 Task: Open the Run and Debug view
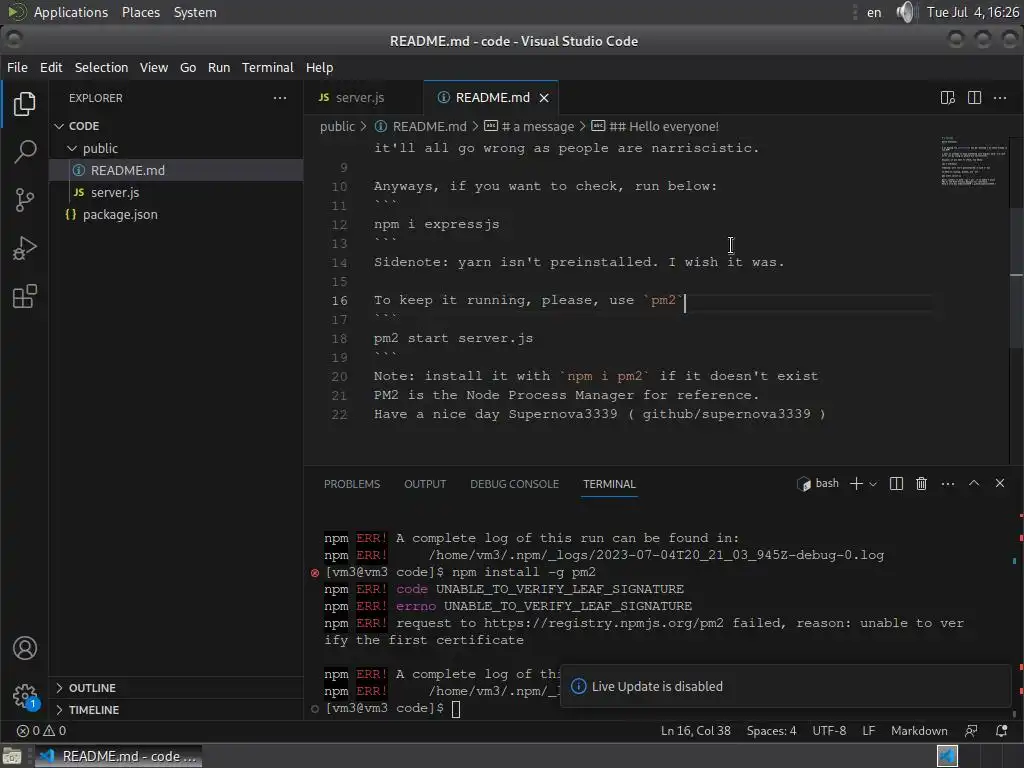tap(24, 248)
